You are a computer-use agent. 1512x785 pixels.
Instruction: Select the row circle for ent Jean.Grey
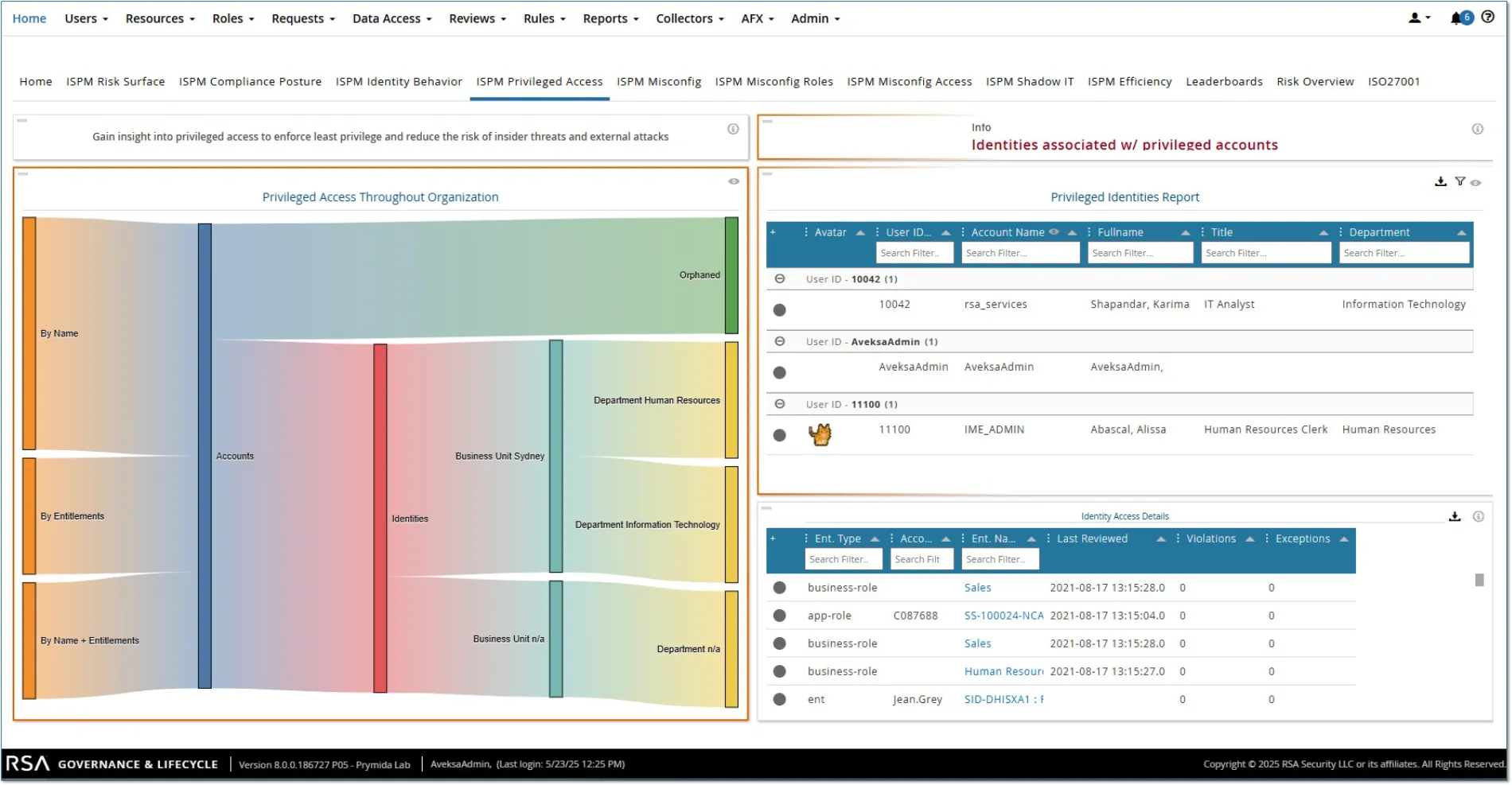(780, 699)
